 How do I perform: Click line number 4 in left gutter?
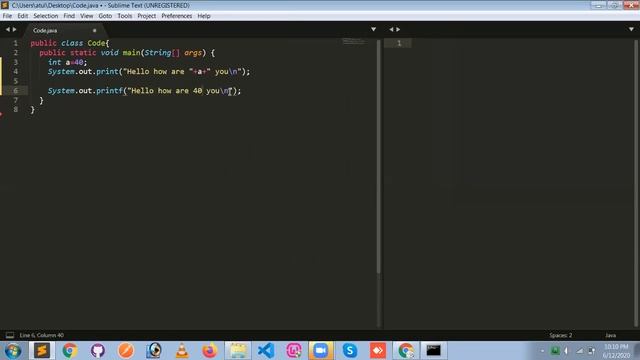click(16, 71)
